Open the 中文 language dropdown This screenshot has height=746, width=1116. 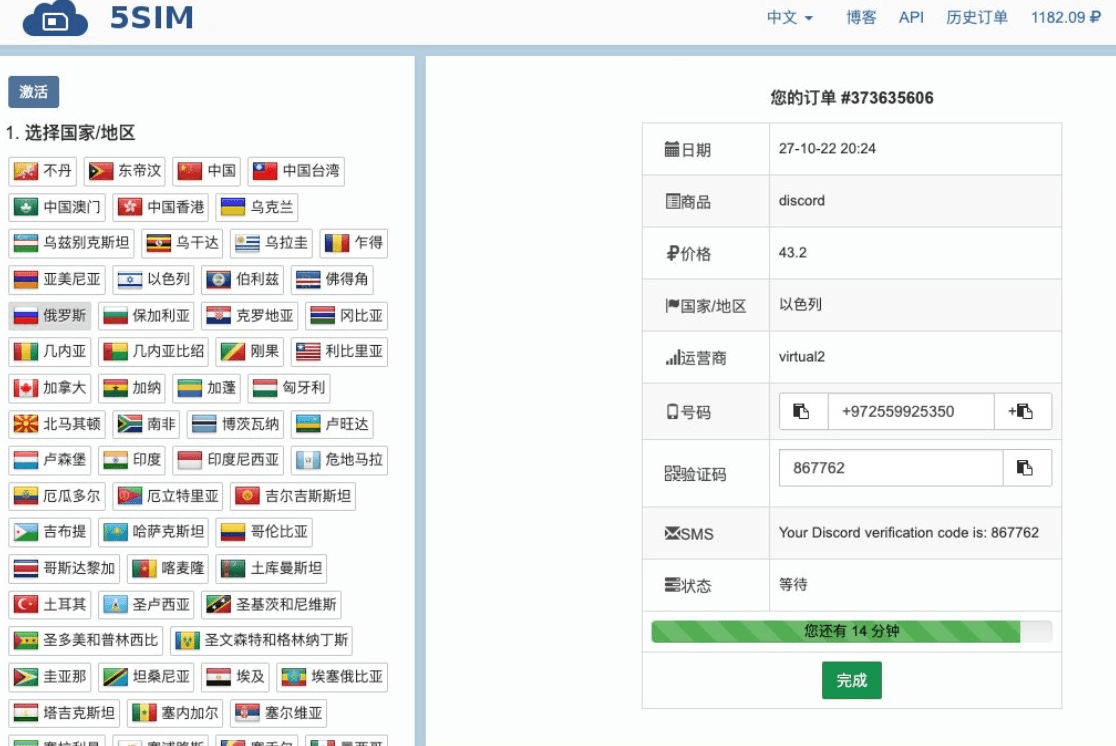click(x=789, y=17)
